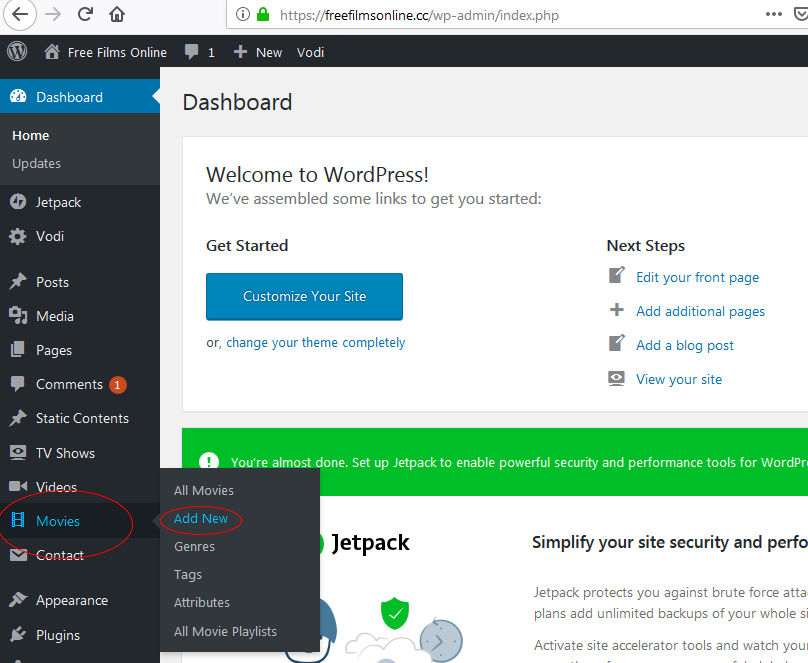Click the browser Forward arrow button
The width and height of the screenshot is (808, 663).
click(53, 14)
